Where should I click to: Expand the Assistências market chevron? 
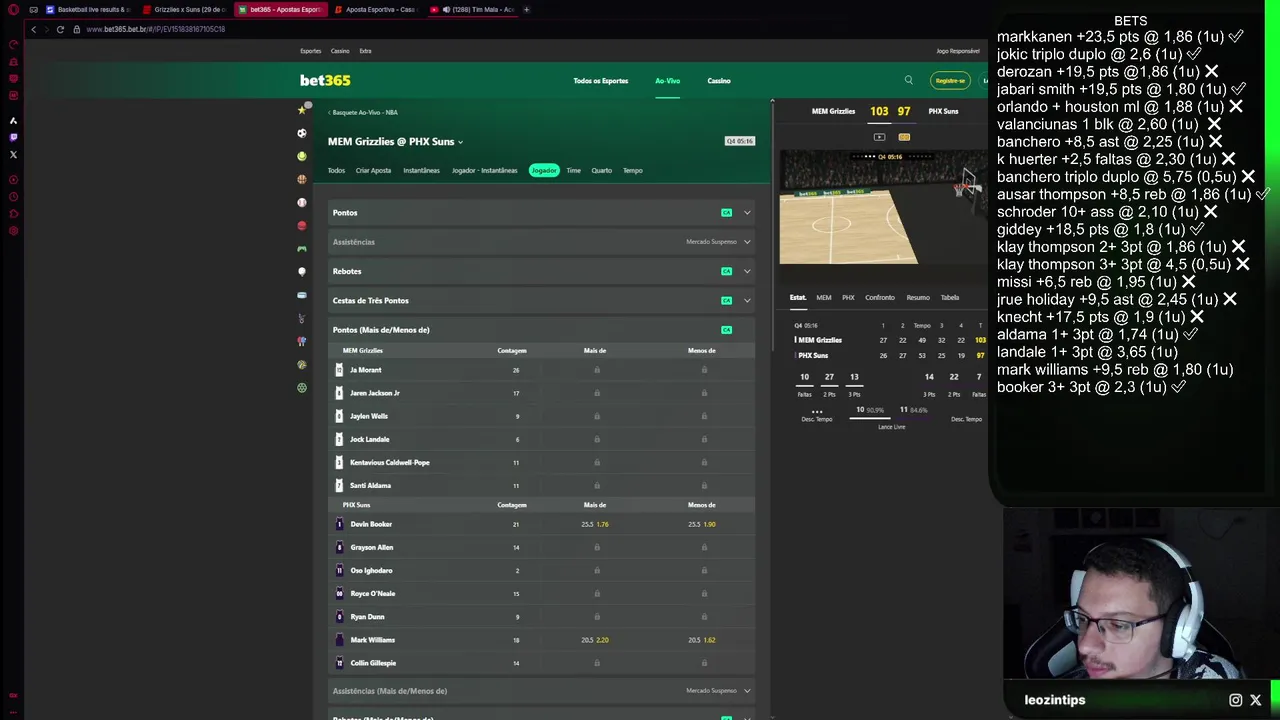click(x=747, y=242)
